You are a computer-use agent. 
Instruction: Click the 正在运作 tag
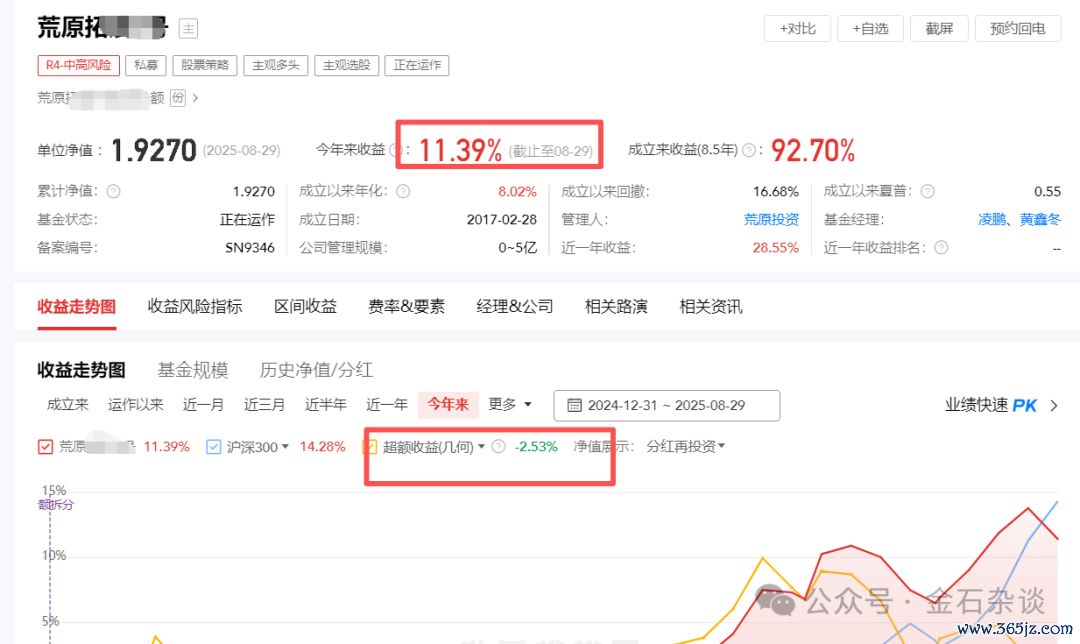[x=417, y=65]
